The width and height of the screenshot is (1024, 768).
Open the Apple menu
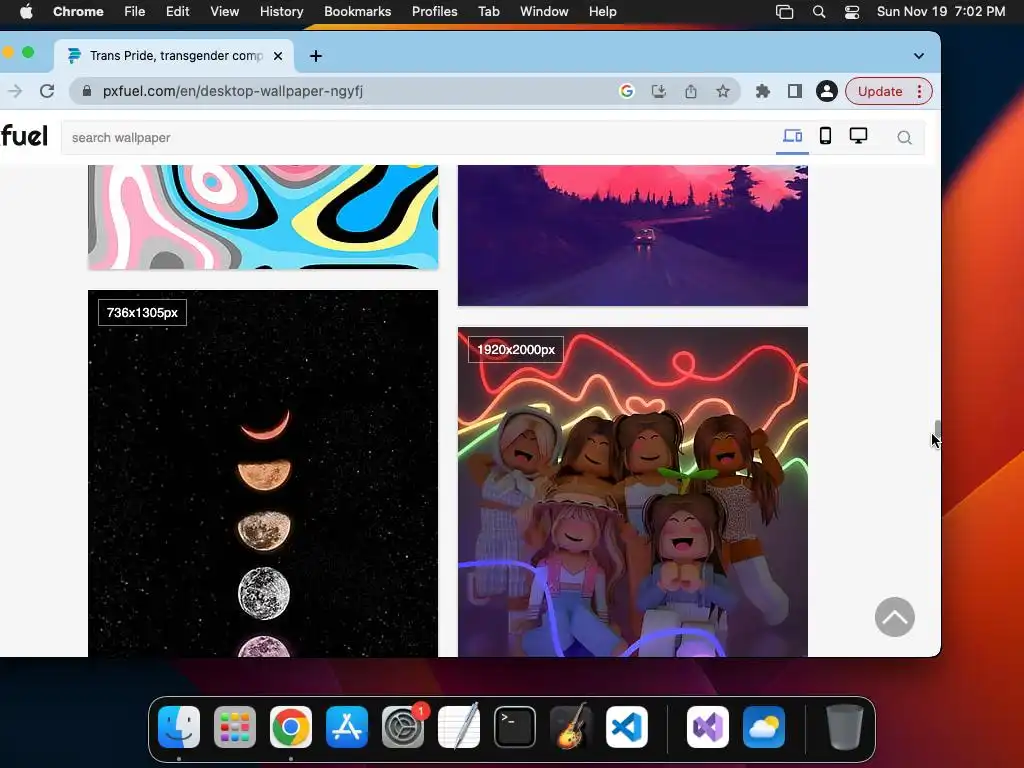click(x=26, y=12)
